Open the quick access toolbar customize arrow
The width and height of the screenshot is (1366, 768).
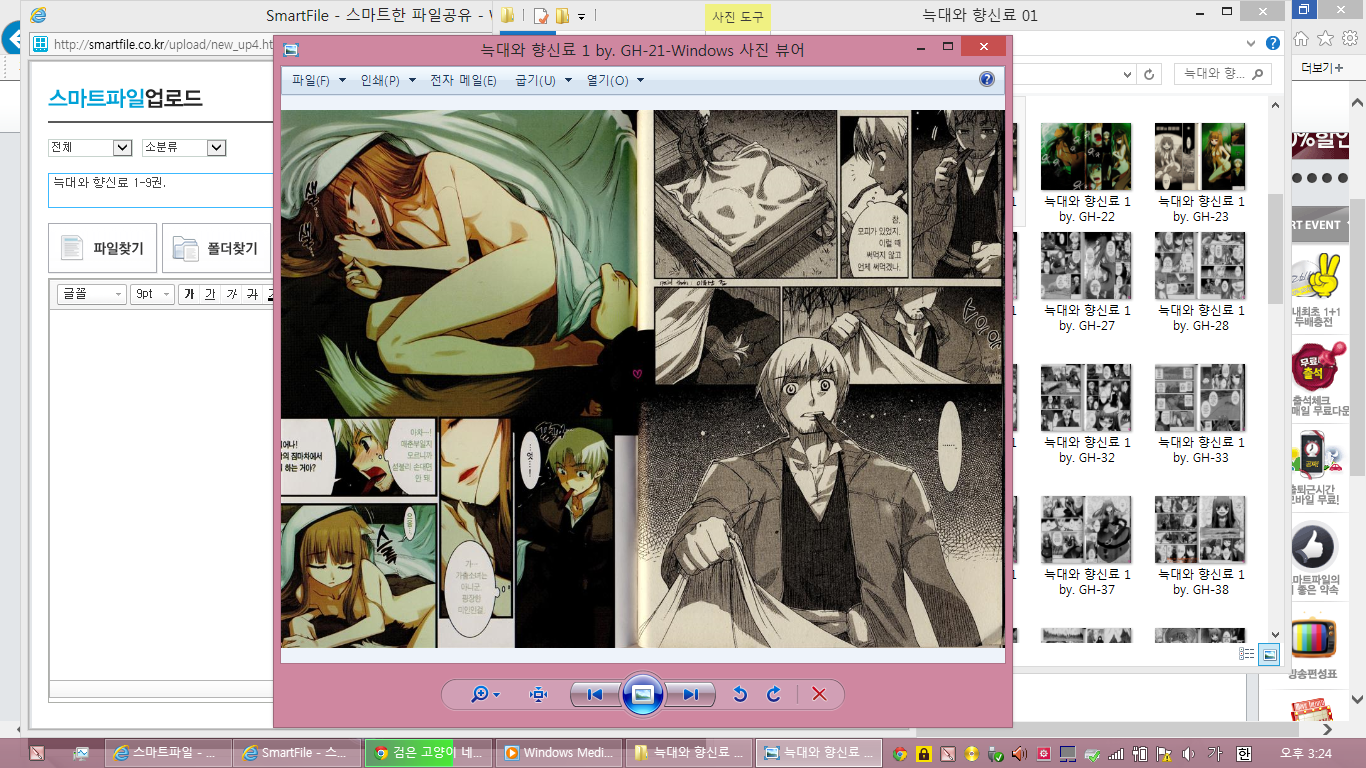coord(581,16)
